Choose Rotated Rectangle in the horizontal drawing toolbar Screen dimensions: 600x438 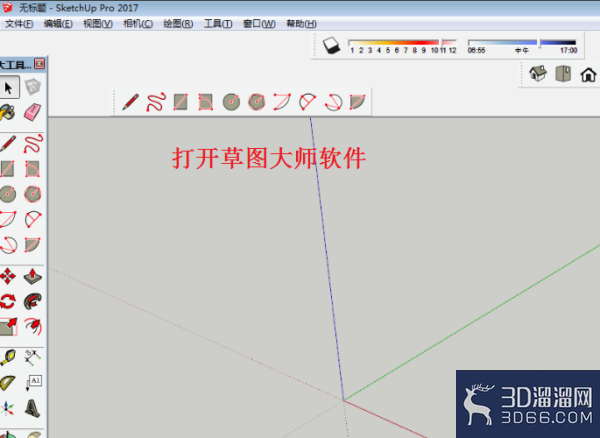click(205, 102)
